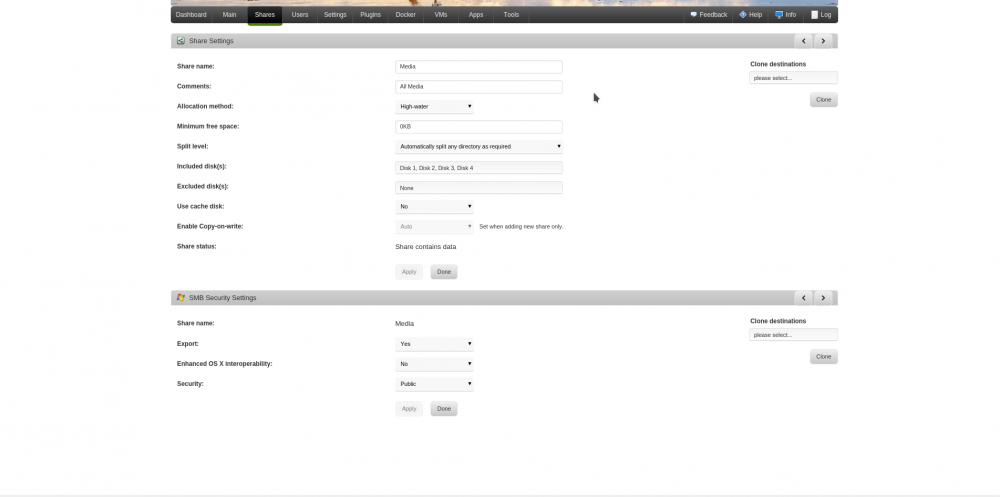Go to next share in Share Settings

pos(823,41)
